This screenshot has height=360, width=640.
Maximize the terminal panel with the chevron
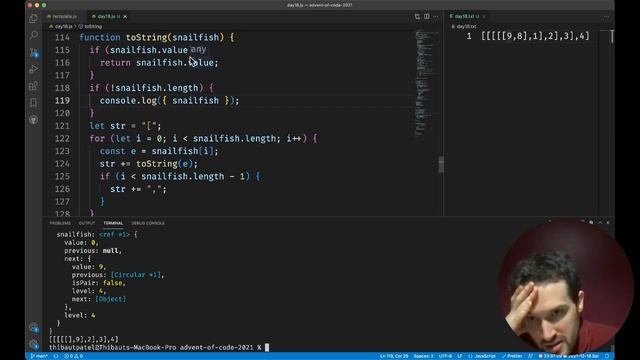pos(600,223)
